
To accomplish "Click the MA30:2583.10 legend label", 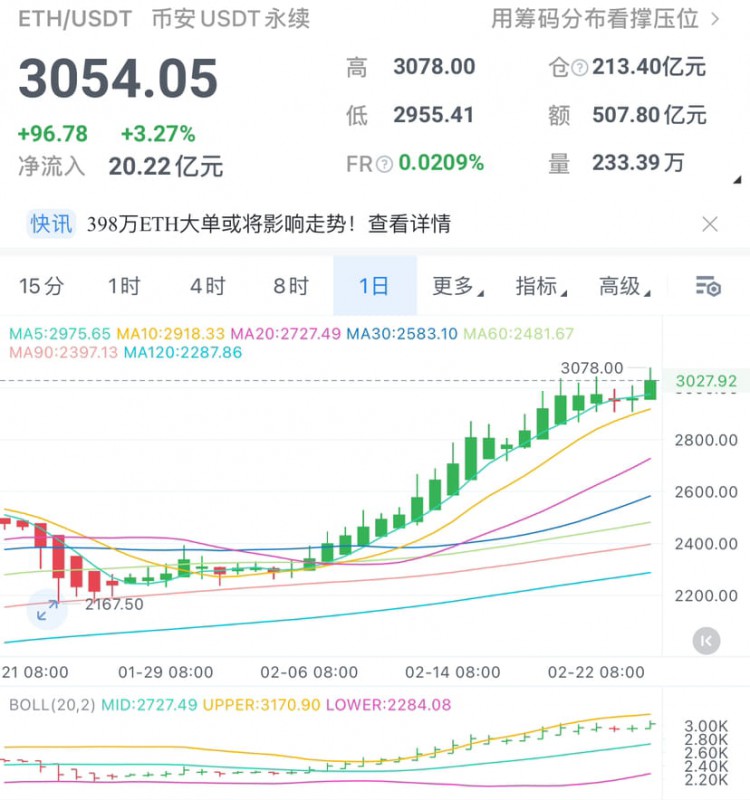I will point(402,334).
